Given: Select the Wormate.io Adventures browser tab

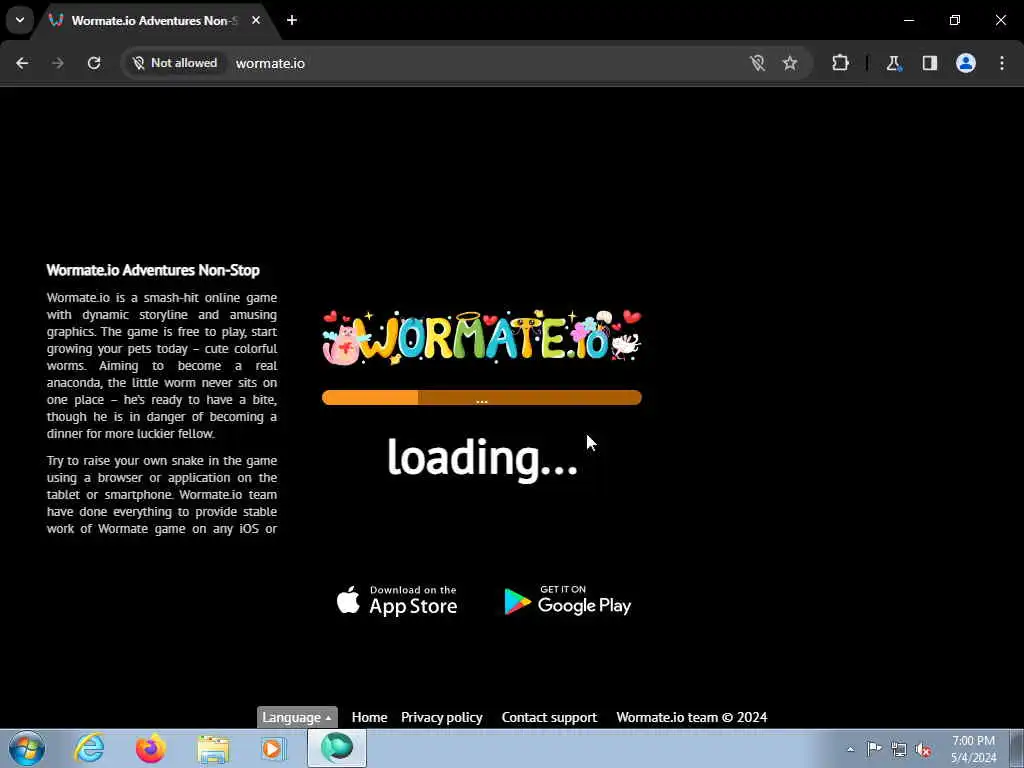Looking at the screenshot, I should [x=155, y=21].
